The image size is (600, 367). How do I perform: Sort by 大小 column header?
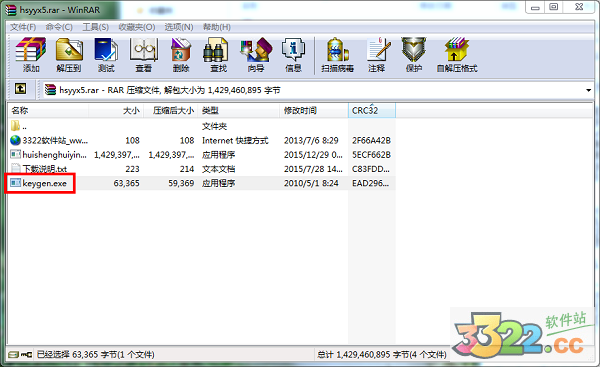pyautogui.click(x=116, y=111)
